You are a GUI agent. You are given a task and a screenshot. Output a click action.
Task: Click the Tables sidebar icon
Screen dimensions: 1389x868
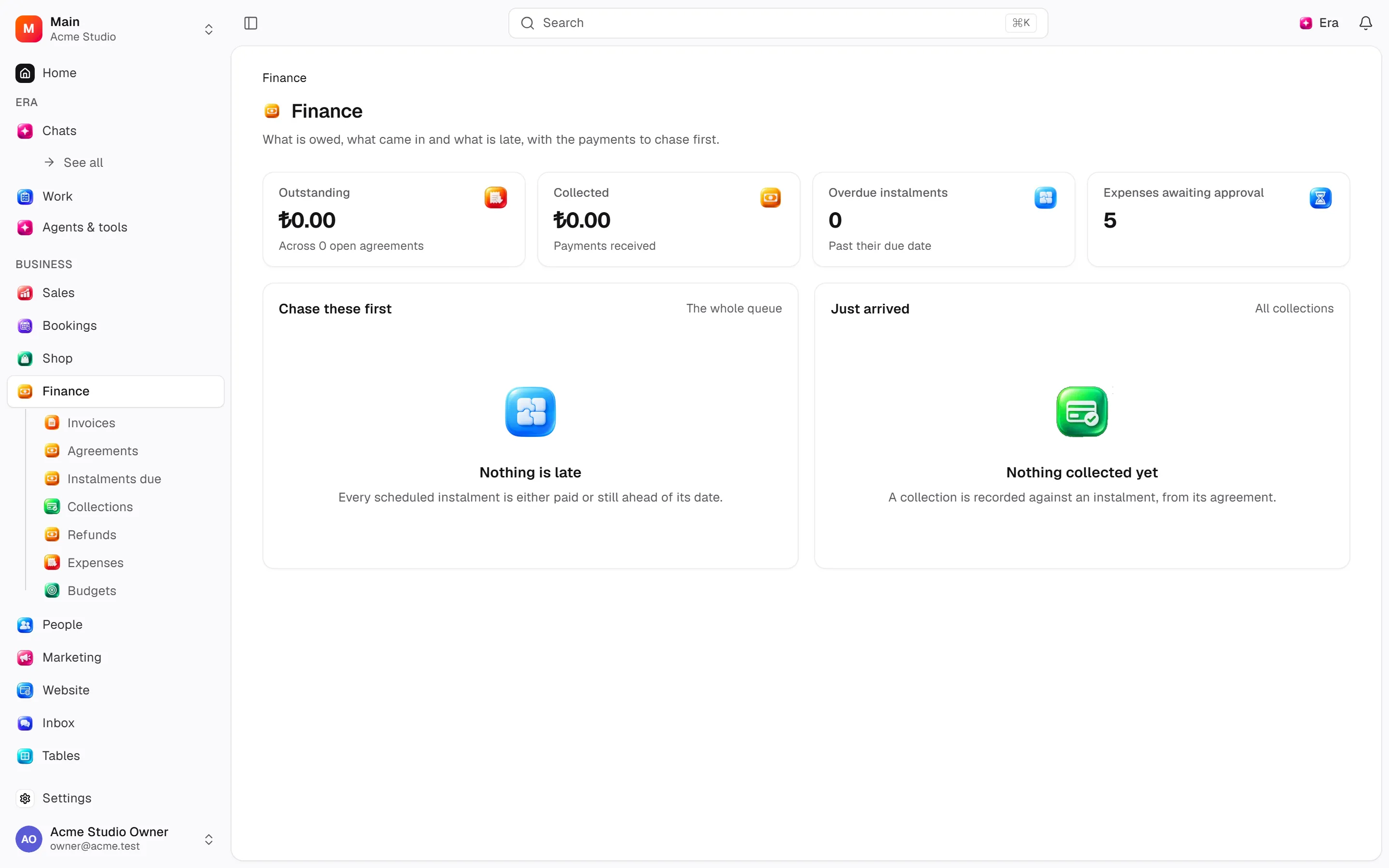25,756
